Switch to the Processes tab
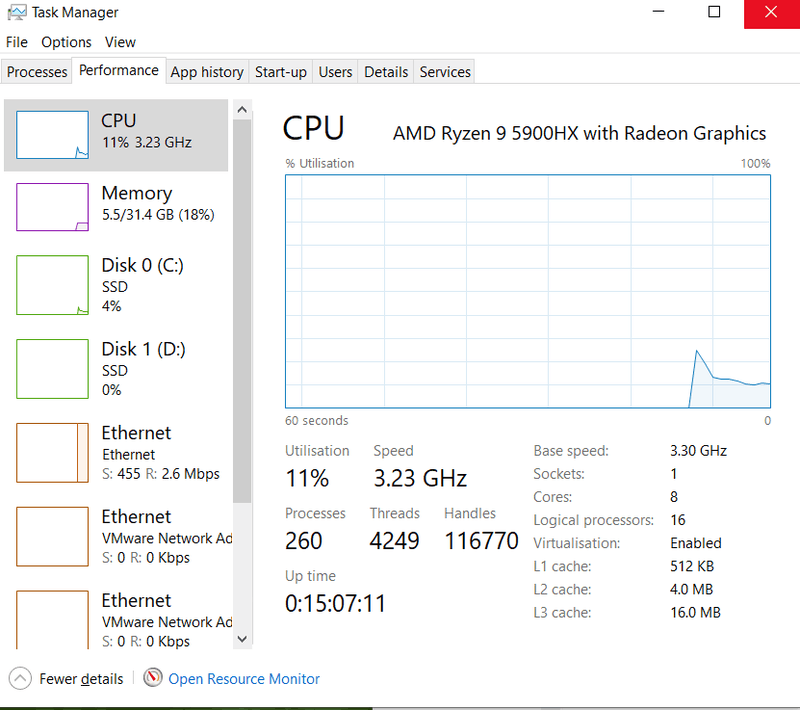Image resolution: width=800 pixels, height=710 pixels. [37, 72]
